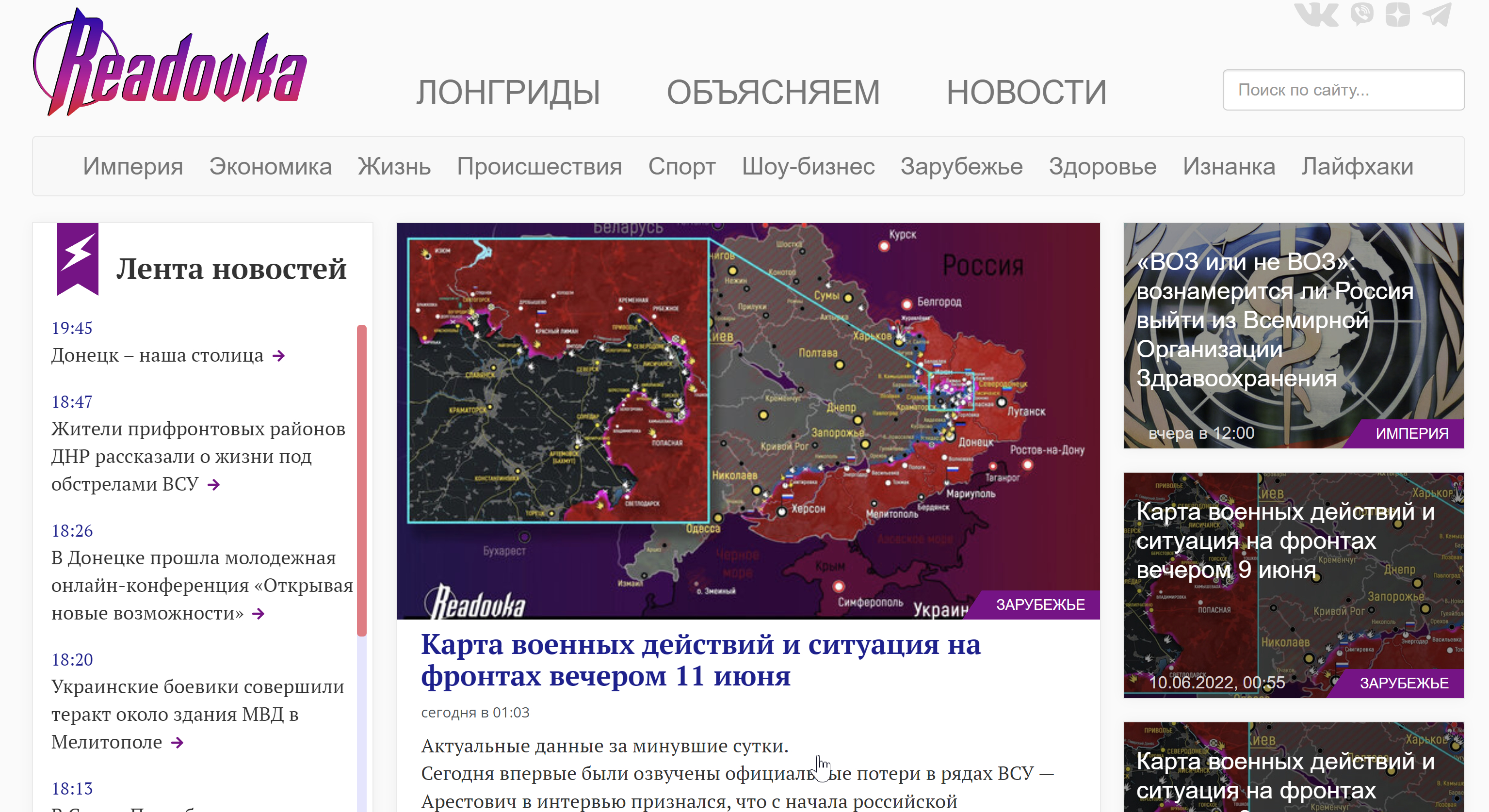1489x812 pixels.
Task: Select the Лайфхаки category
Action: [x=1357, y=166]
